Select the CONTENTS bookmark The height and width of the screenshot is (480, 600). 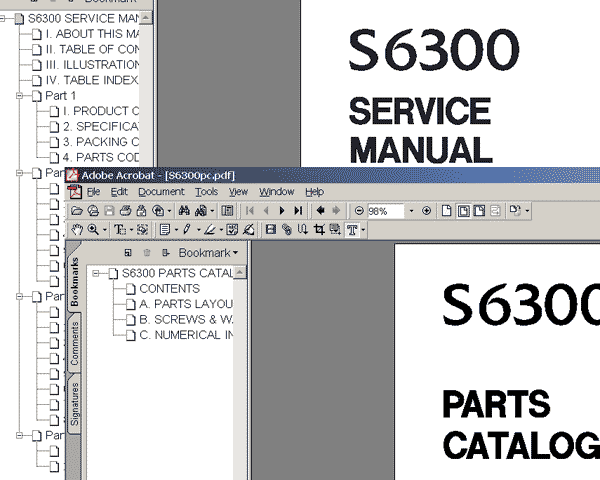coord(170,289)
